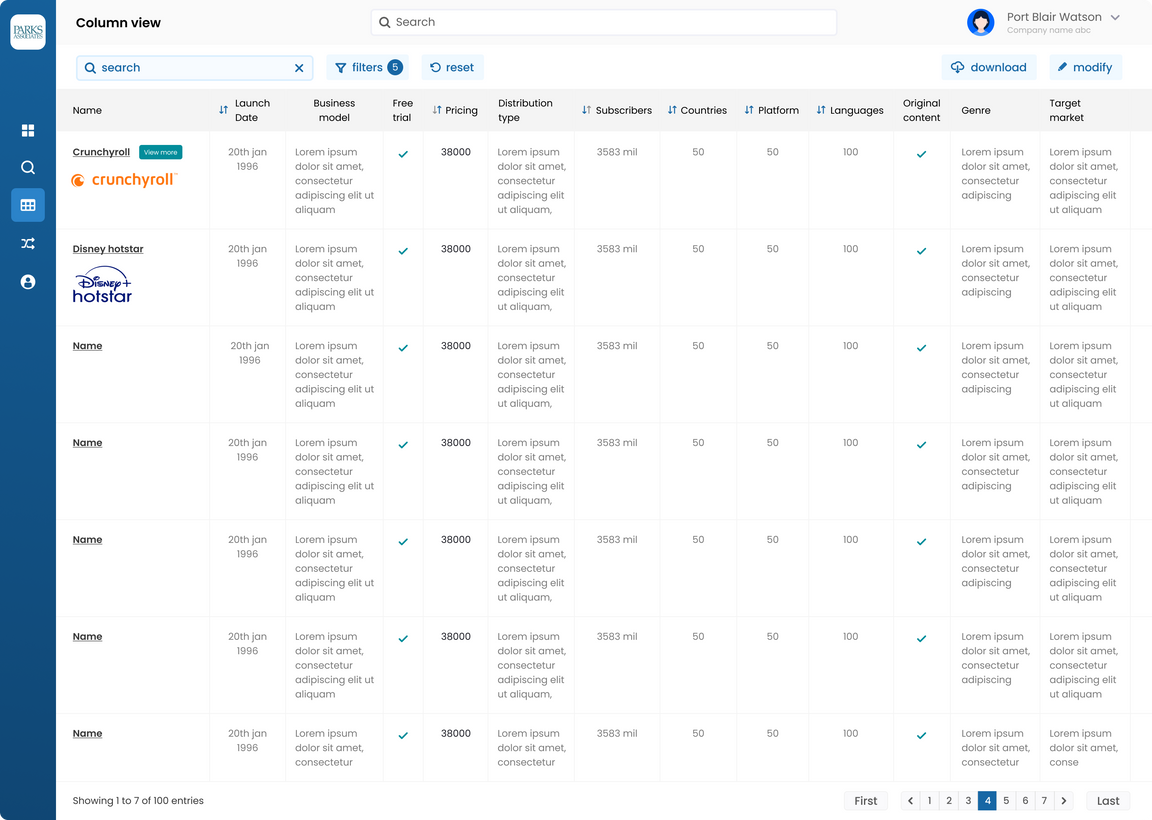Sort by Launch Date column arrows
This screenshot has height=820, width=1152.
[x=224, y=110]
